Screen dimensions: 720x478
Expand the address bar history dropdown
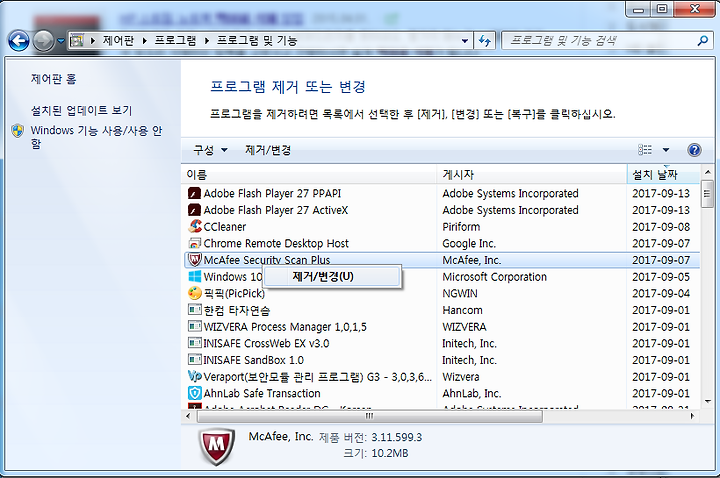(x=465, y=41)
